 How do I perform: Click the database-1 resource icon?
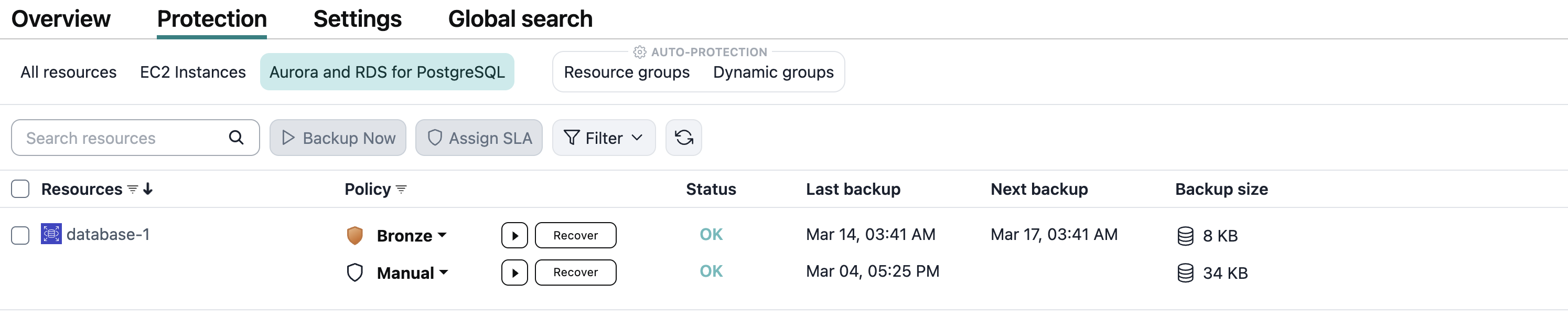[51, 234]
